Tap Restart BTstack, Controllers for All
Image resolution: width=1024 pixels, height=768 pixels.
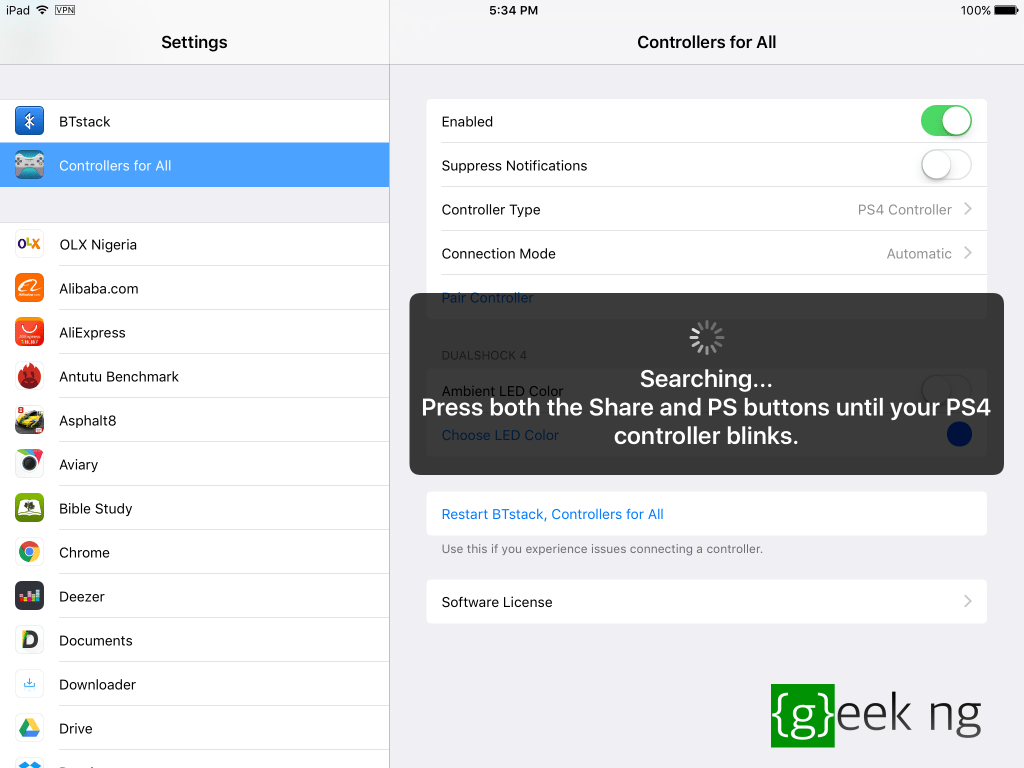click(552, 514)
